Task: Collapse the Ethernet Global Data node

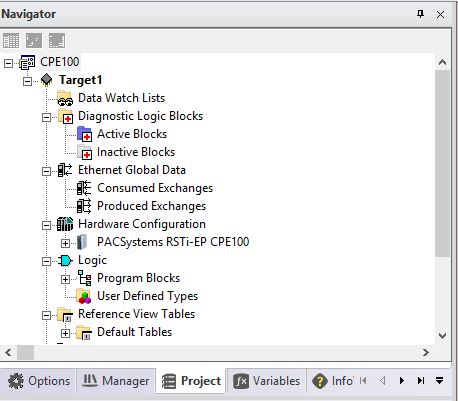Action: [x=46, y=171]
